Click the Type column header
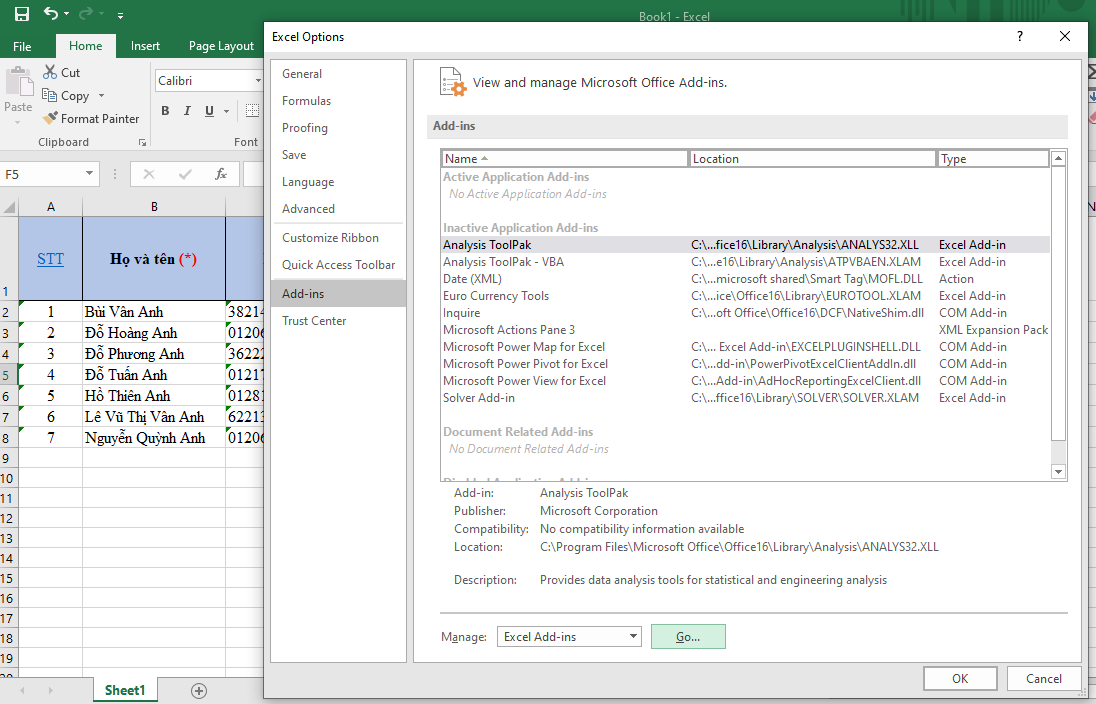1096x704 pixels. [x=993, y=159]
